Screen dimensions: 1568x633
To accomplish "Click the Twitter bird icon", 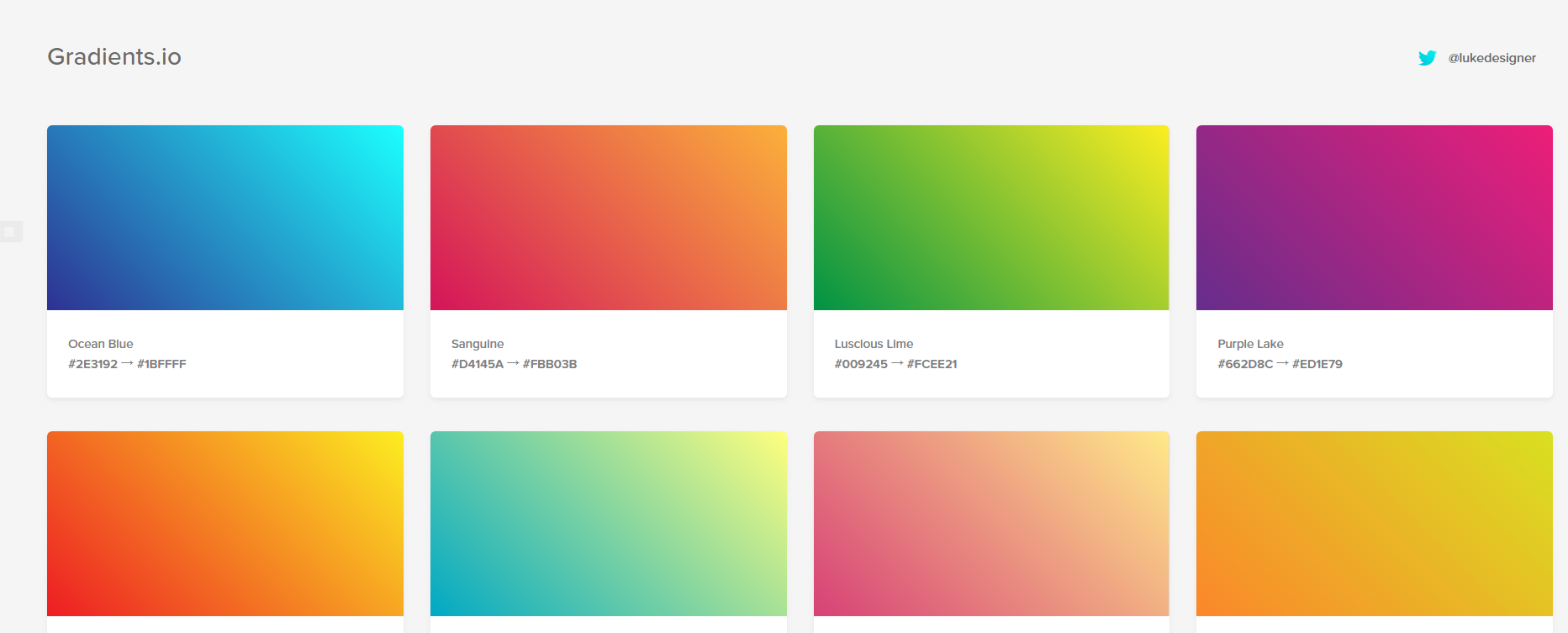I will point(1427,58).
